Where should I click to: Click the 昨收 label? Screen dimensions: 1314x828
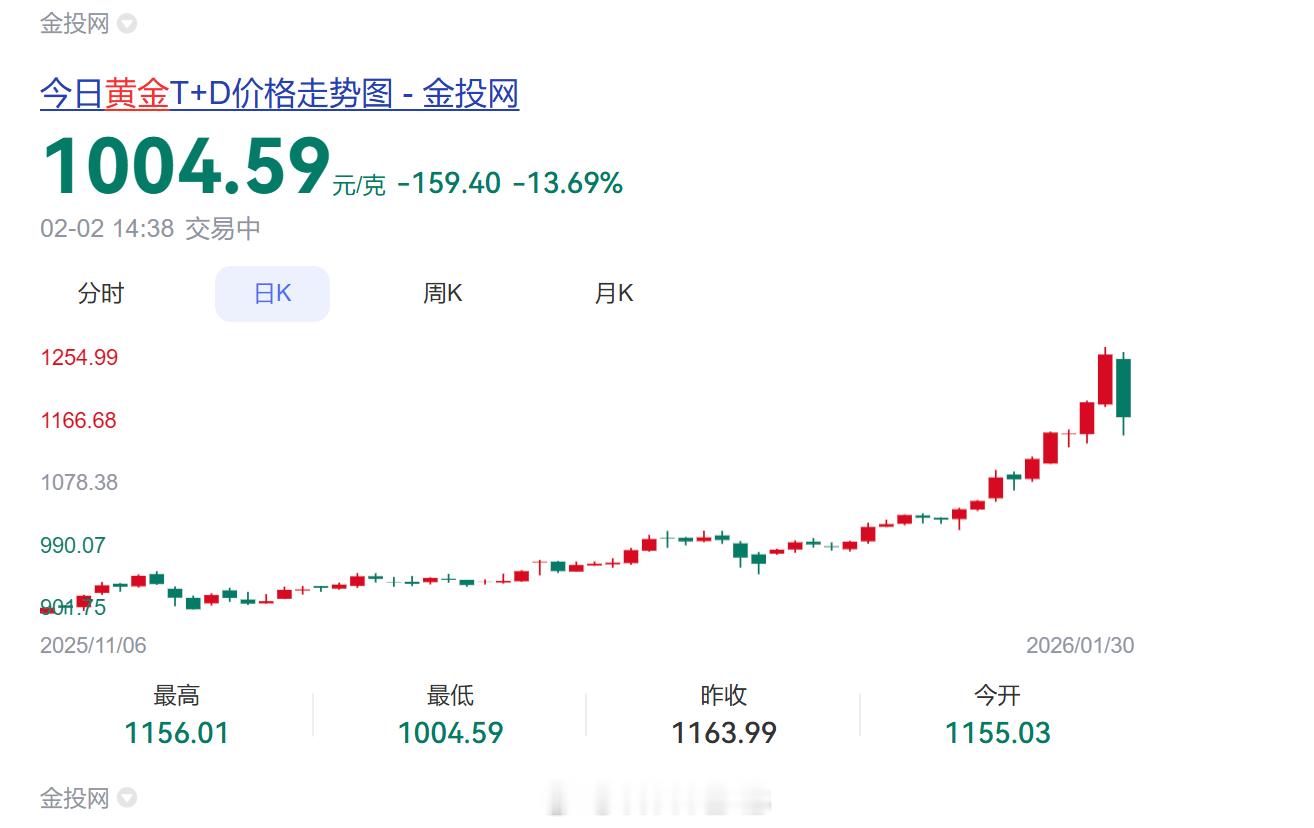723,696
